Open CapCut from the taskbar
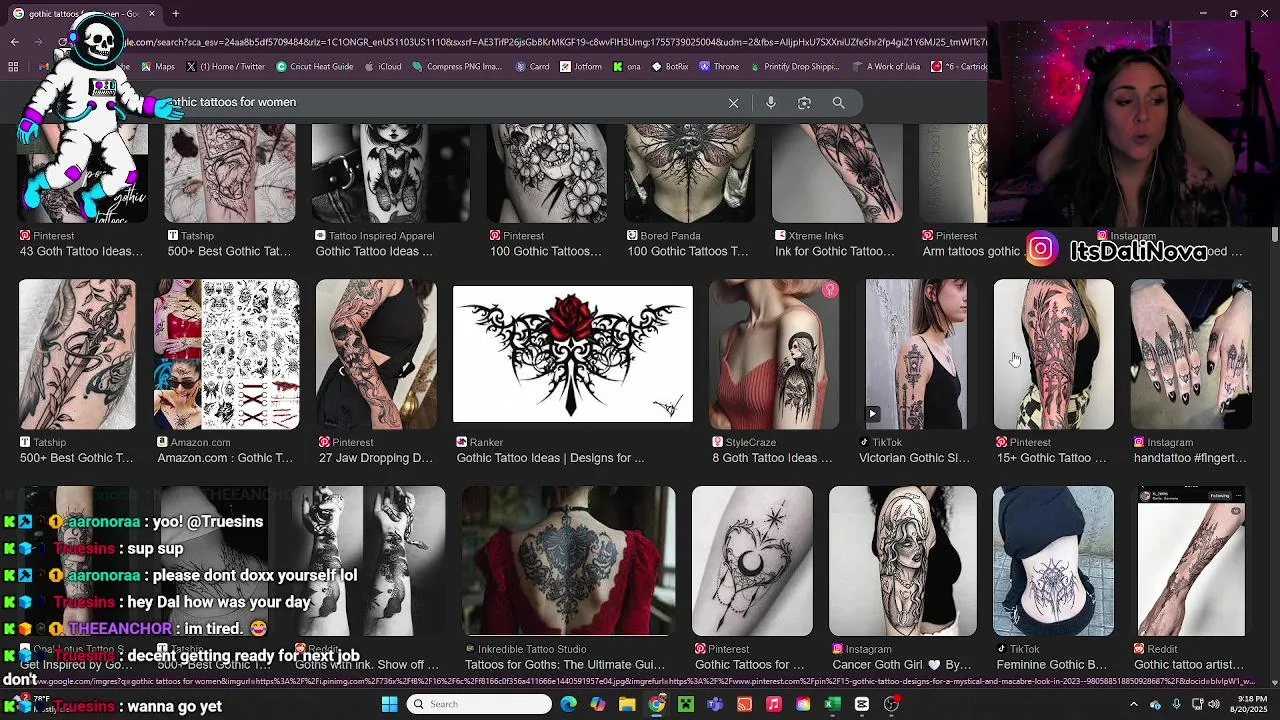Image resolution: width=1280 pixels, height=720 pixels. pos(862,704)
